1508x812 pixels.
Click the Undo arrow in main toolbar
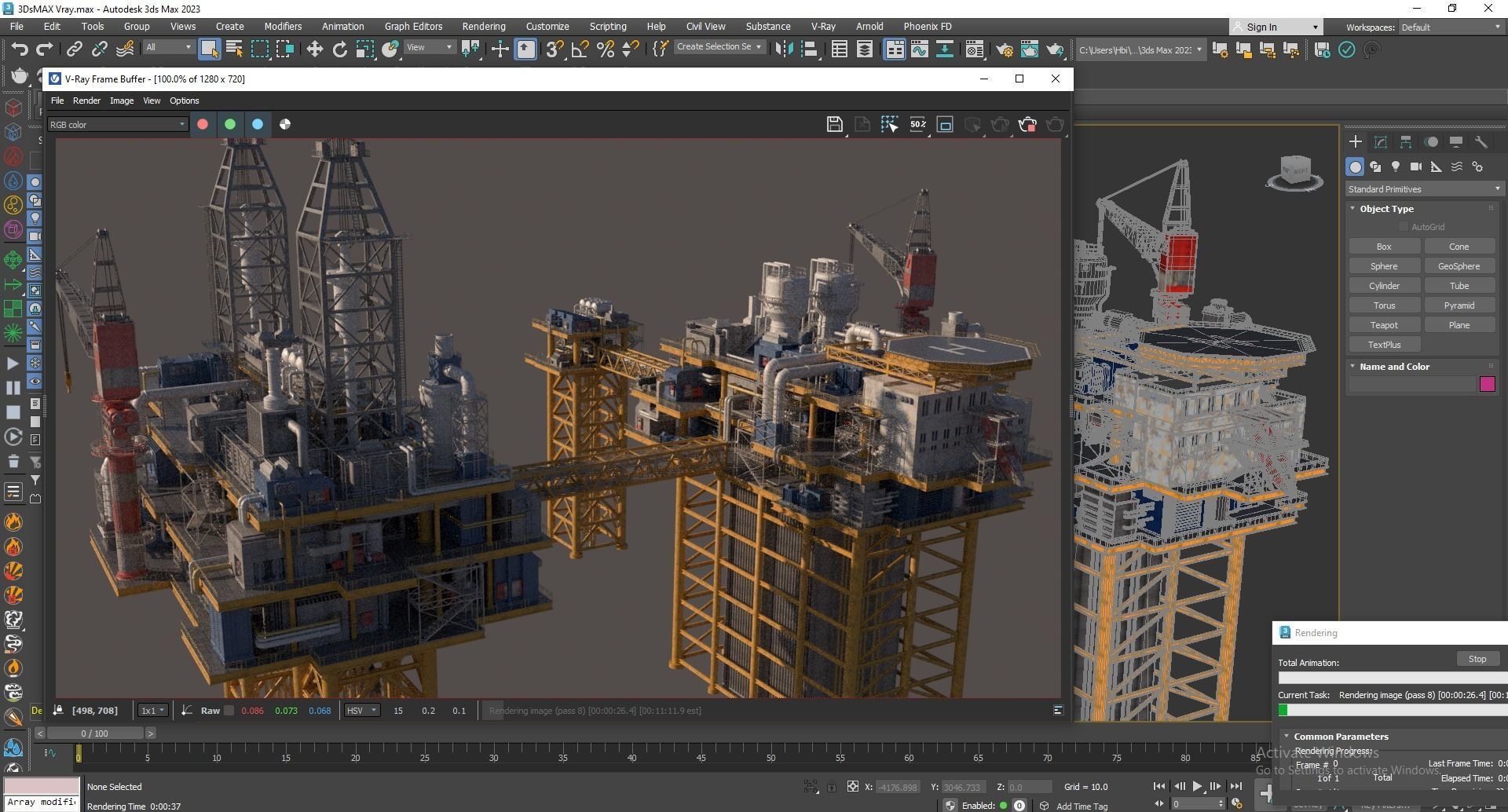[x=20, y=49]
